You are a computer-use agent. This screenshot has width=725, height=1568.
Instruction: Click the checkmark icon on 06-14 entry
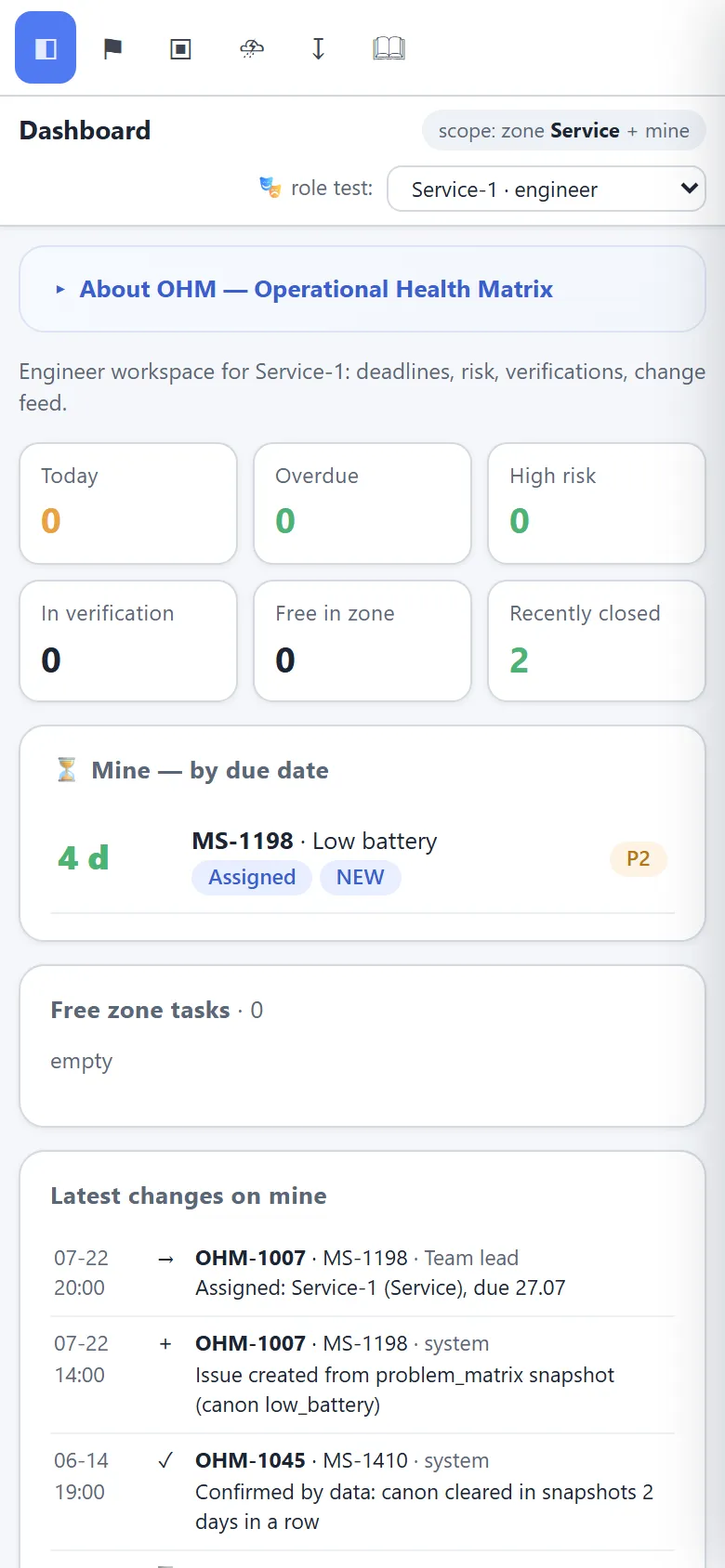[165, 1461]
